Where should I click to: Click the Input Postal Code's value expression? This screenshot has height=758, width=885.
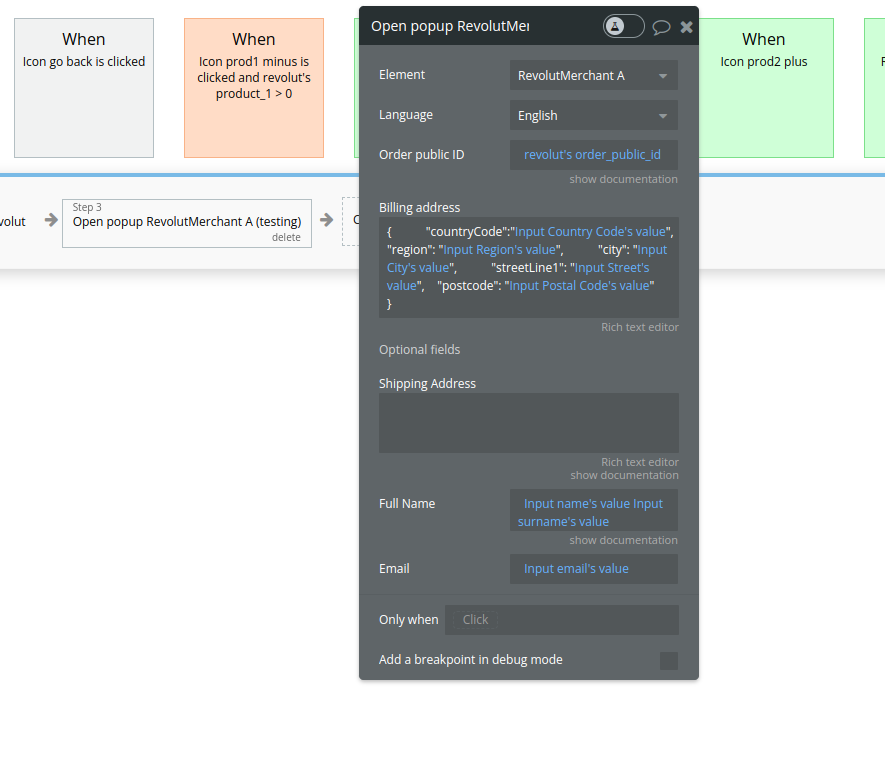pyautogui.click(x=579, y=286)
